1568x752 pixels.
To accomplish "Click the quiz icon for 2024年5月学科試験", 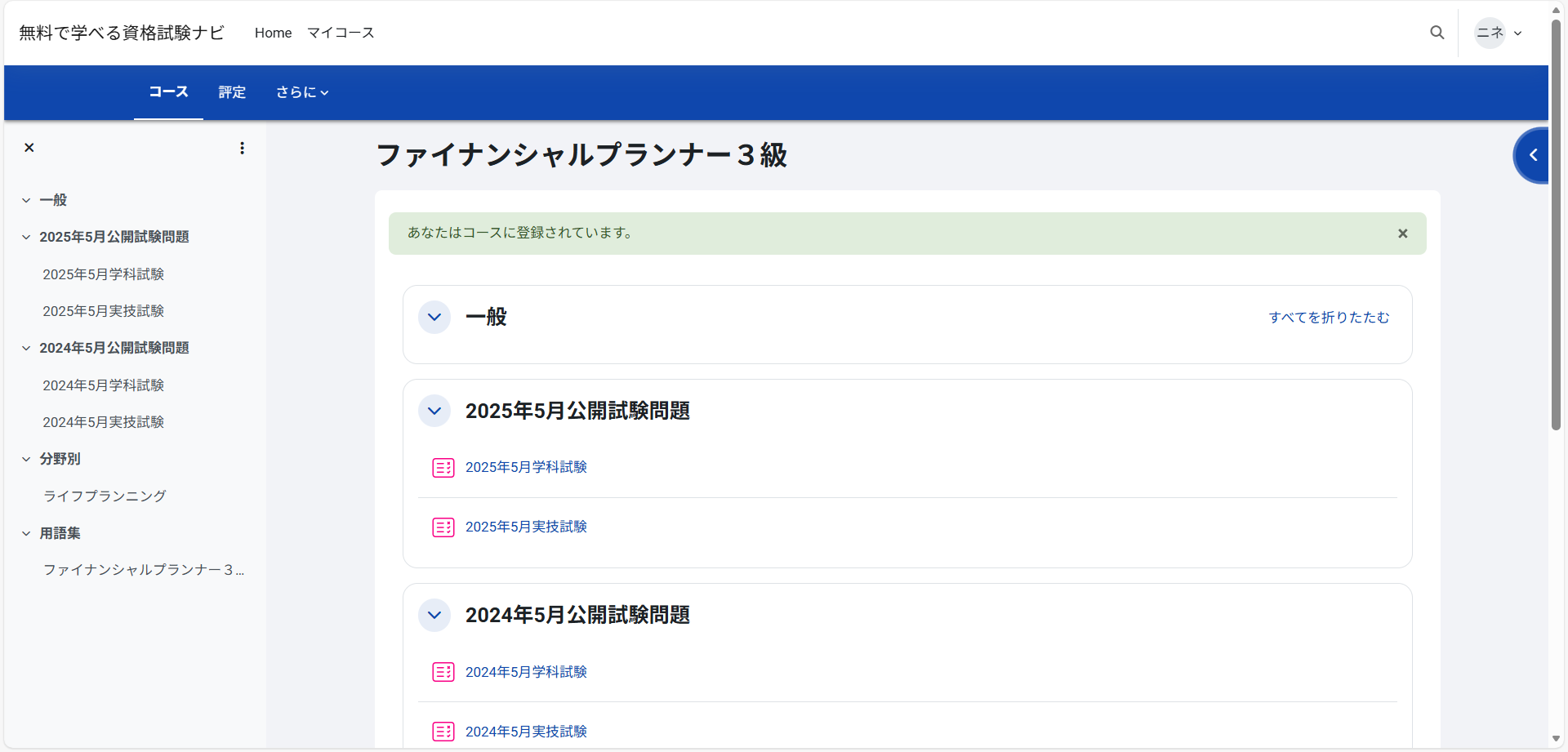I will pyautogui.click(x=443, y=672).
